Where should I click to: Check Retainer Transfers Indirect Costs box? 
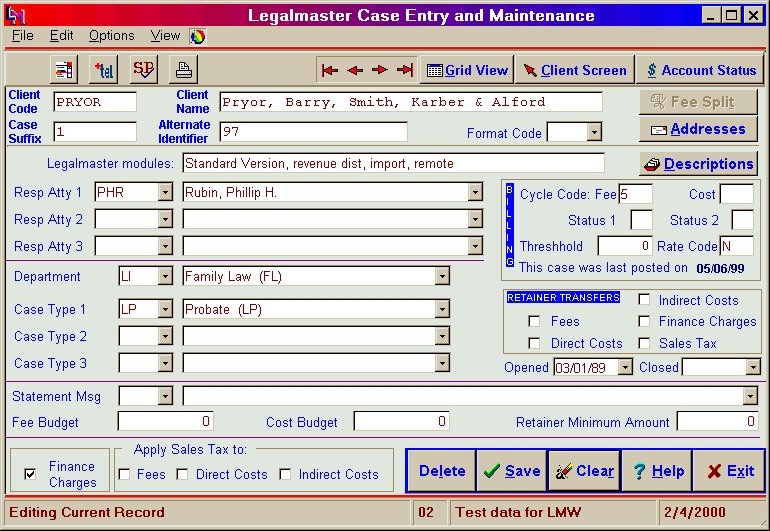point(644,300)
